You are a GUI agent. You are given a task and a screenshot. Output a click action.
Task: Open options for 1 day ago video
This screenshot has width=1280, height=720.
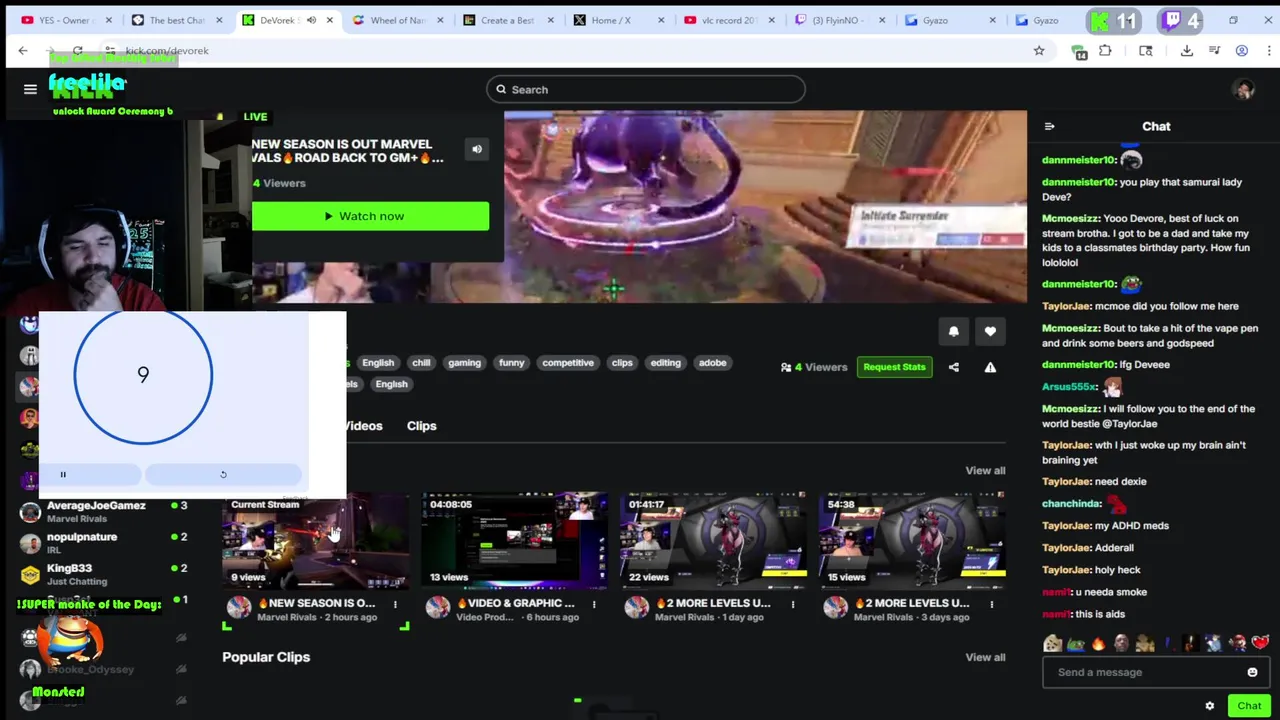tap(793, 604)
